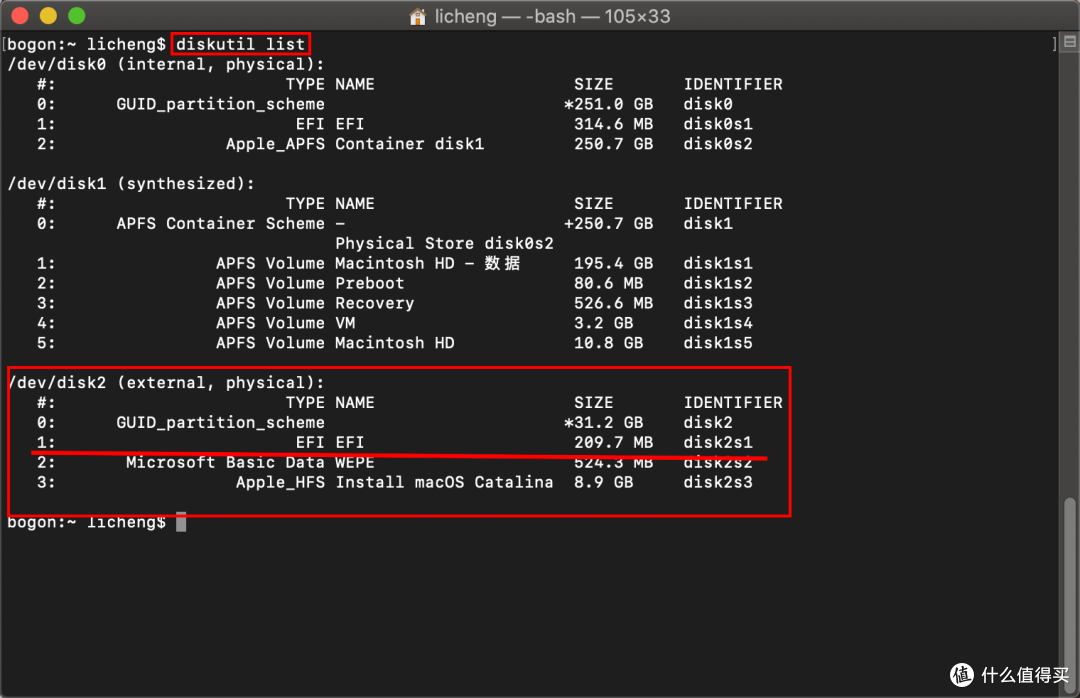The image size is (1080, 698).
Task: Click the 'Macintosh HD - 数据' volume name
Action: pyautogui.click(x=428, y=263)
